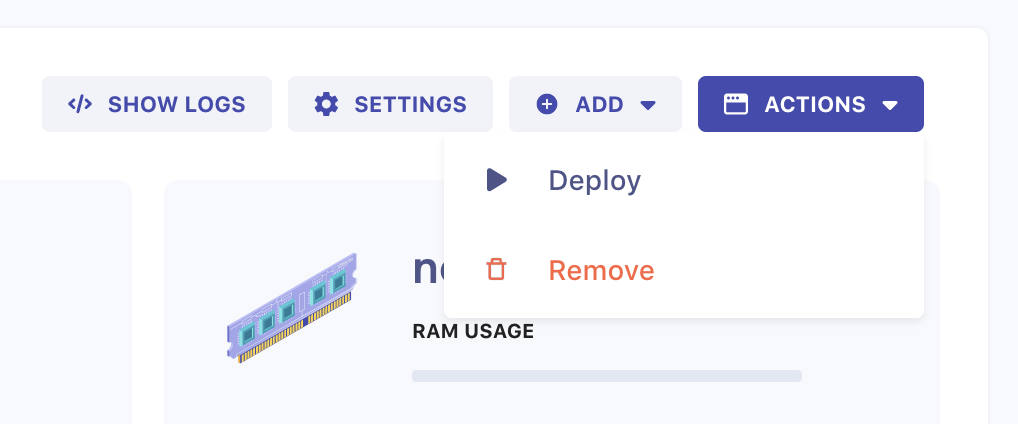The height and width of the screenshot is (424, 1018).
Task: Click the RAM usage progress bar
Action: coord(606,376)
